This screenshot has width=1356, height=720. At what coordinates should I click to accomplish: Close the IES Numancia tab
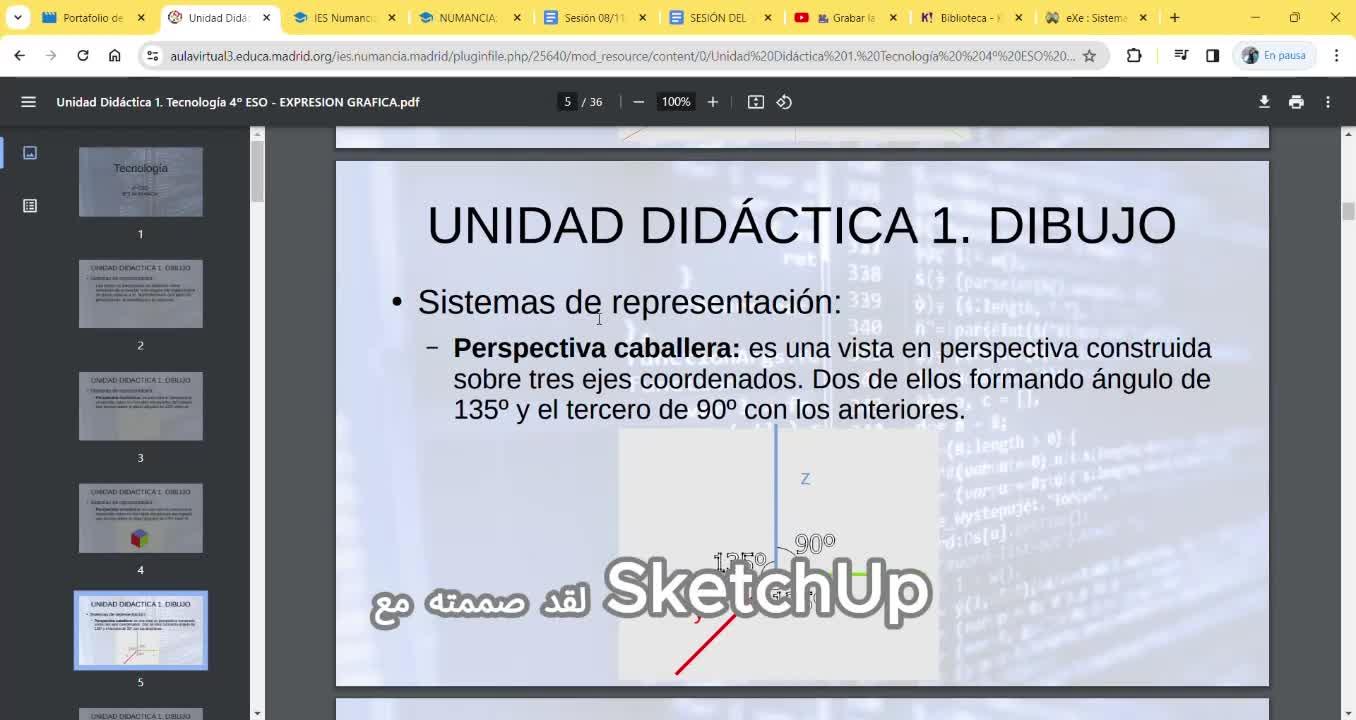pyautogui.click(x=392, y=18)
